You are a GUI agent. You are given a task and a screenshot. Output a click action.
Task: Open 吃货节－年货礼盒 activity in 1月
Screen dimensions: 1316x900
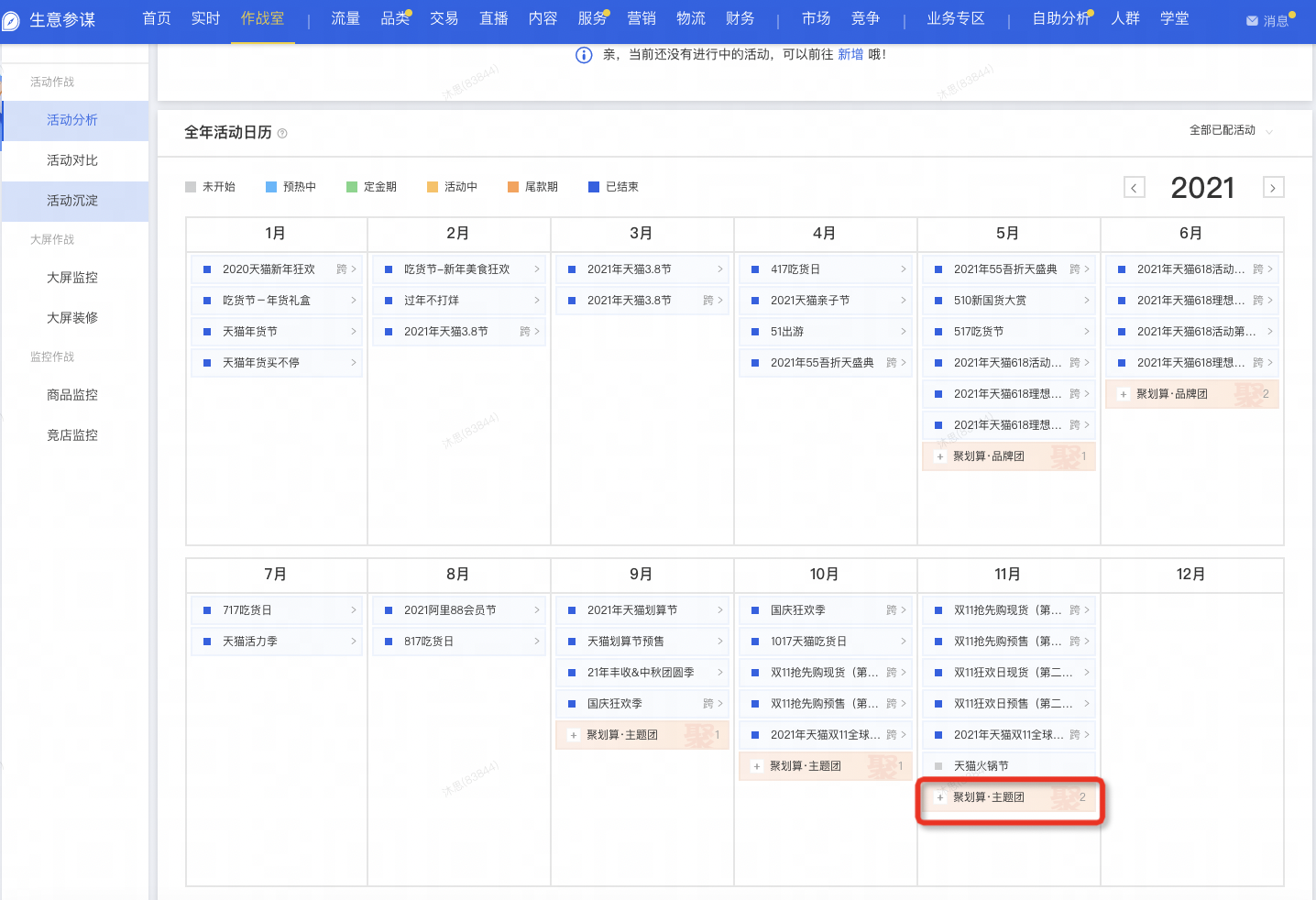(x=276, y=301)
